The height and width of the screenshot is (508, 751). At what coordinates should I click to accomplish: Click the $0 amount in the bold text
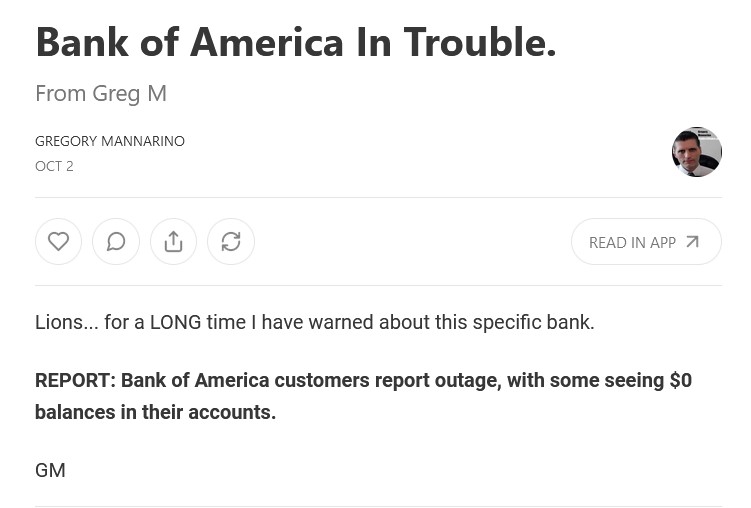click(x=681, y=380)
